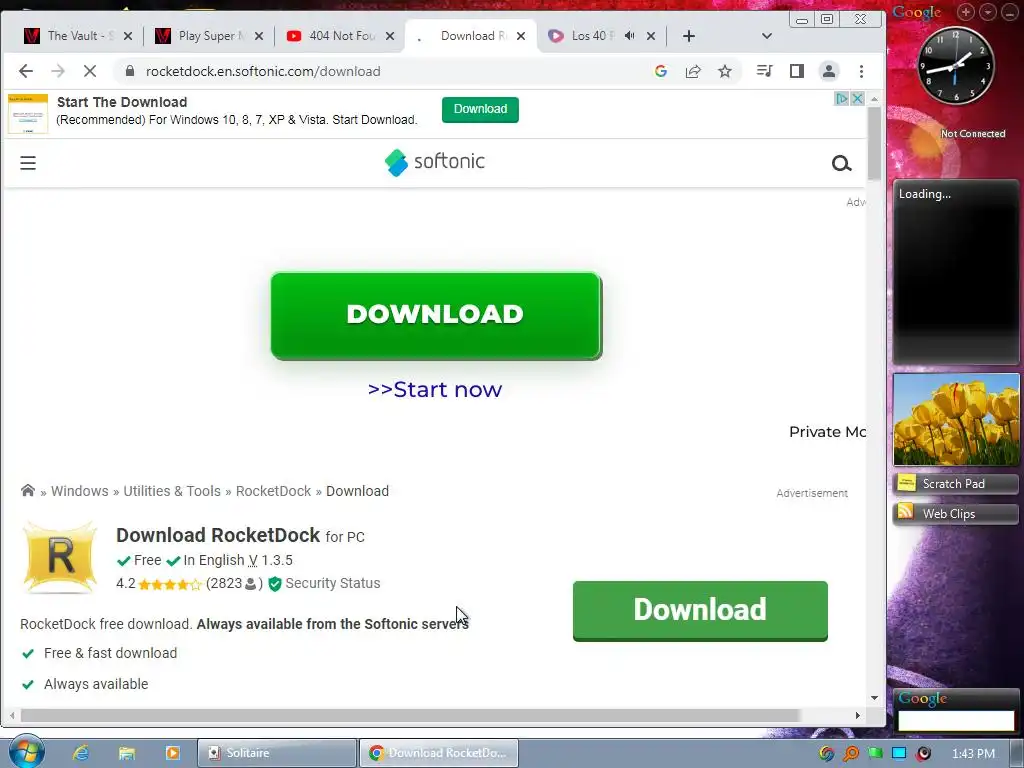Click the big green DOWNLOAD ad button
Viewport: 1024px width, 768px height.
436,316
